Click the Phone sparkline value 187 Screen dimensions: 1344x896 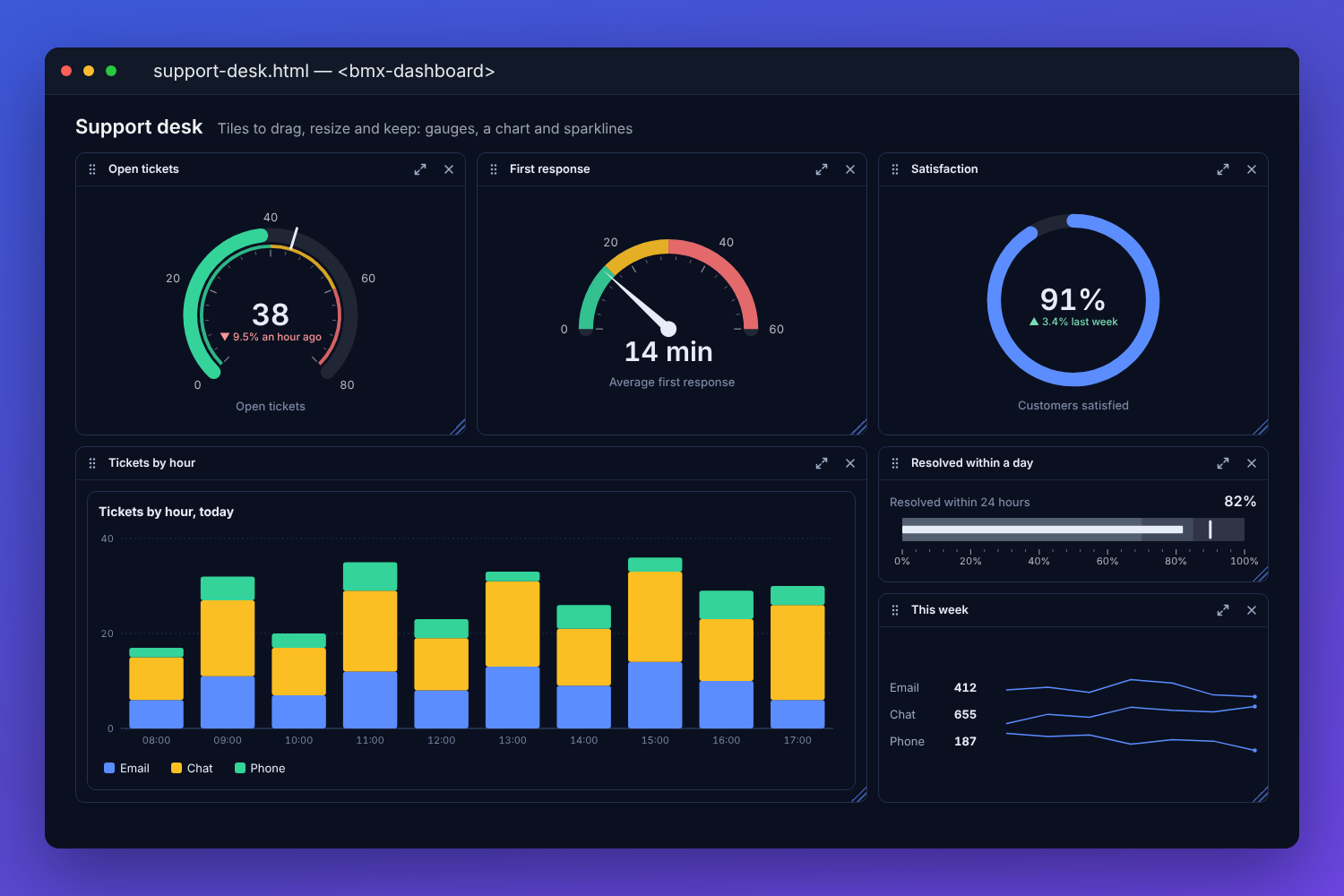965,741
